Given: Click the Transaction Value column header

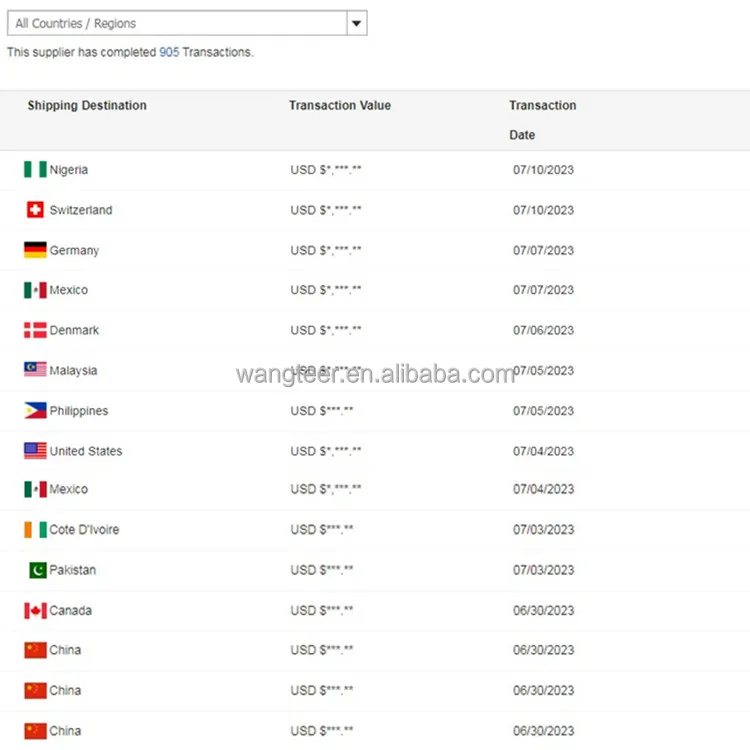Looking at the screenshot, I should (x=340, y=105).
